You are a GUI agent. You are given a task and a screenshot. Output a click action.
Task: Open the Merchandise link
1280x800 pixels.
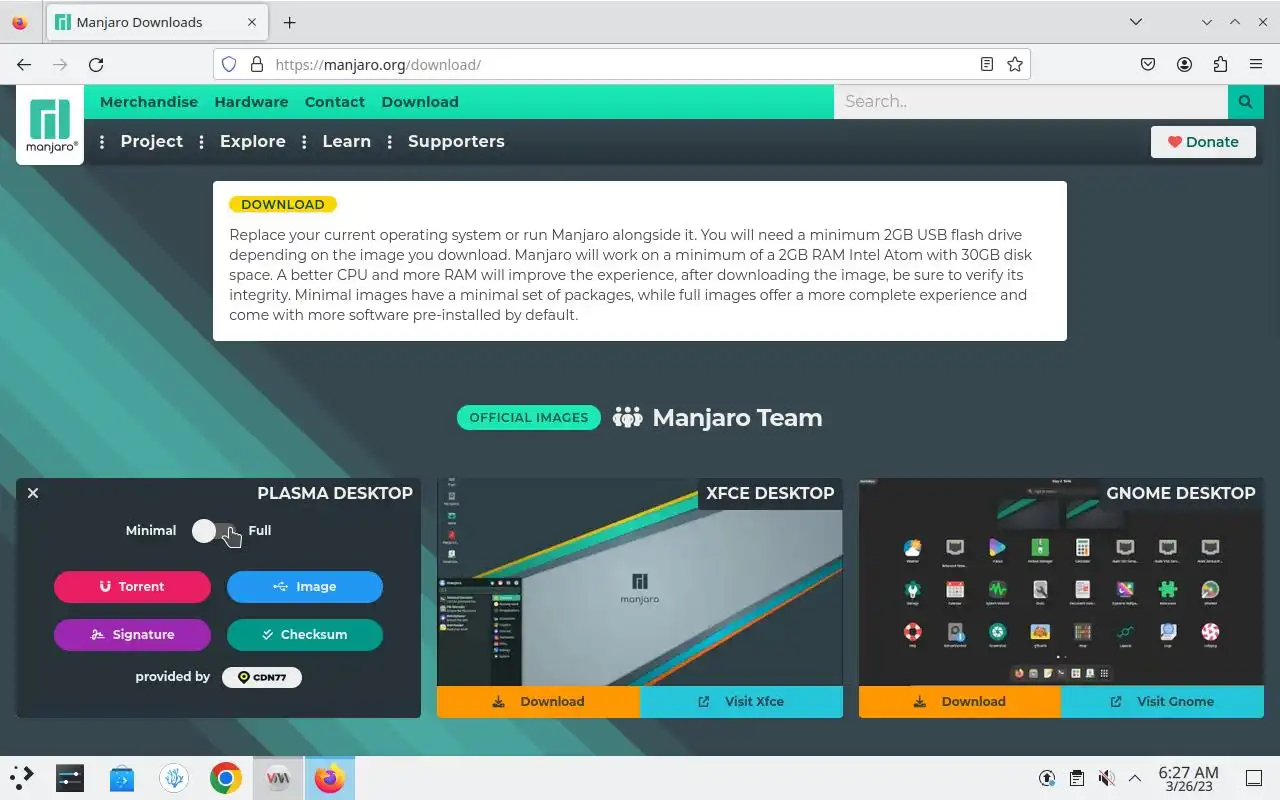coord(149,102)
